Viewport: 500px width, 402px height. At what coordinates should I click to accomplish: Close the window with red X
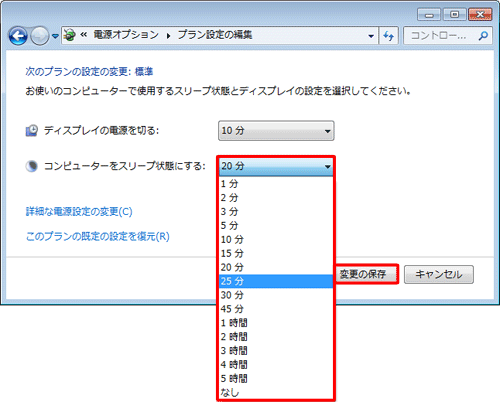[x=480, y=15]
